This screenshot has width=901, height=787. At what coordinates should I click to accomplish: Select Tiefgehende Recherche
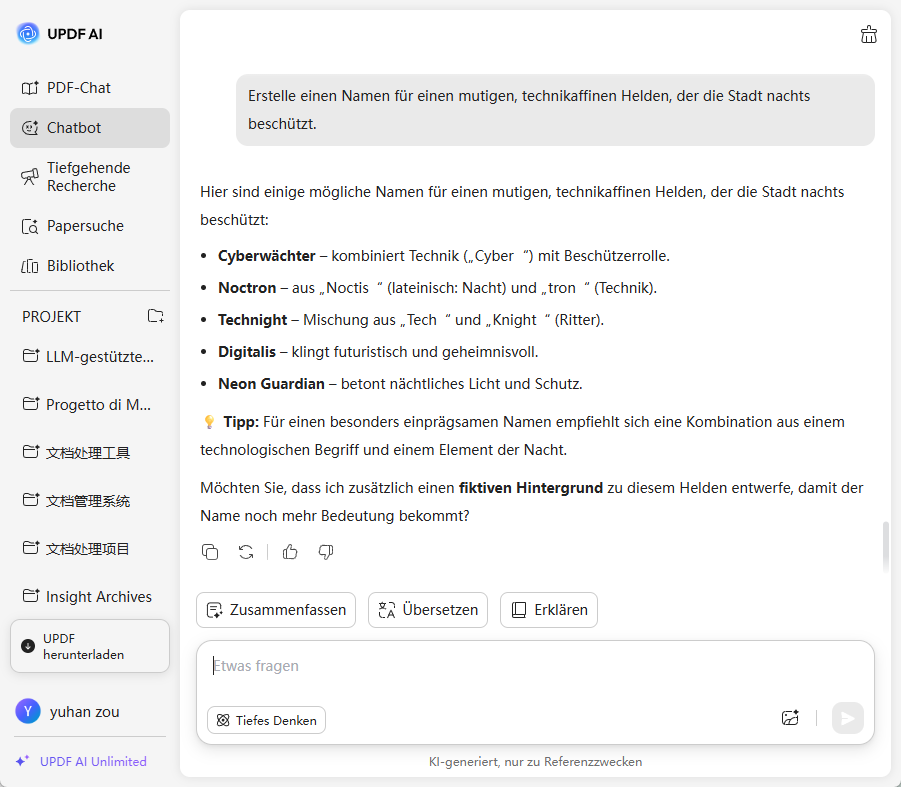pos(88,177)
